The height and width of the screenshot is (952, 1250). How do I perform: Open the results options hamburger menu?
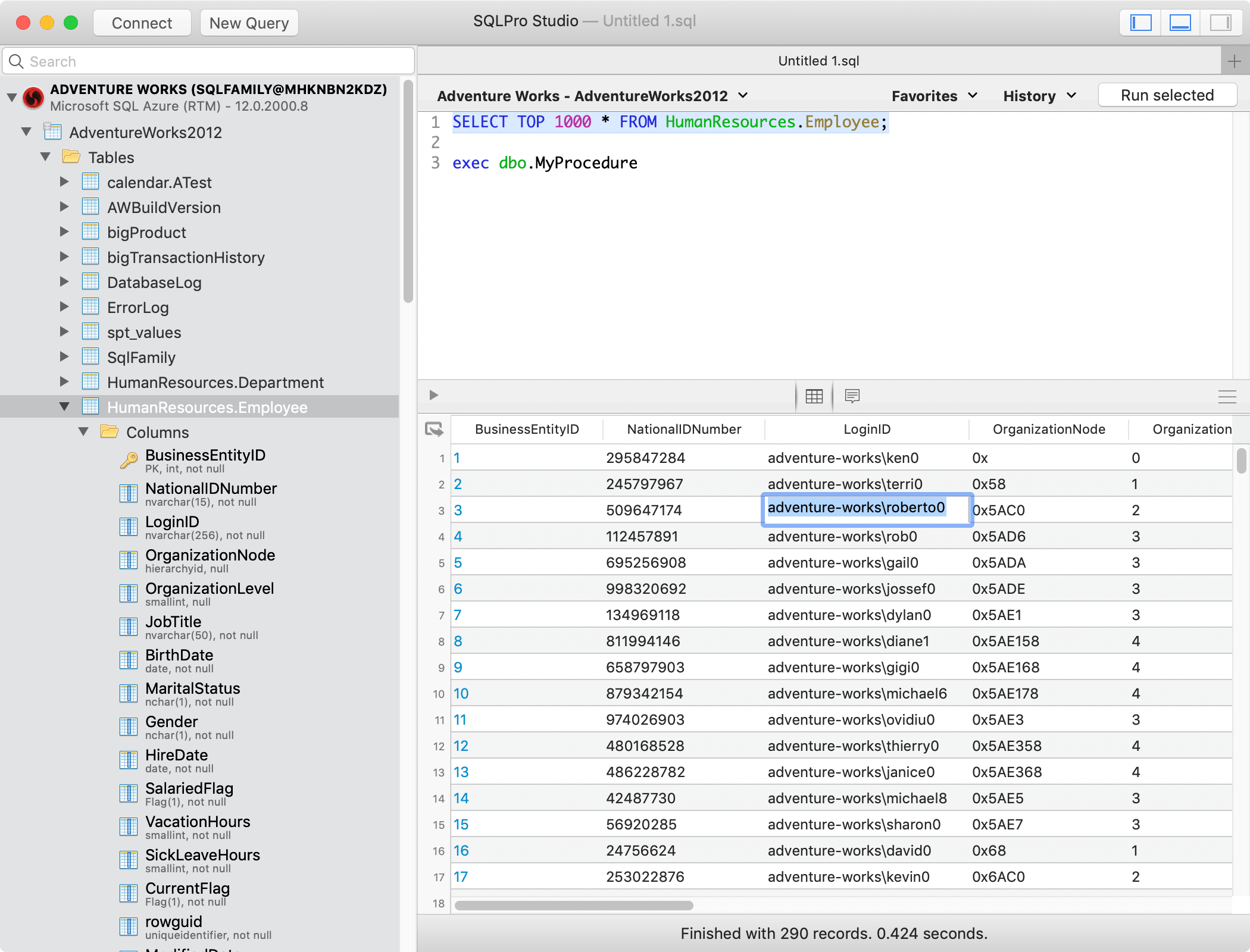click(x=1227, y=397)
